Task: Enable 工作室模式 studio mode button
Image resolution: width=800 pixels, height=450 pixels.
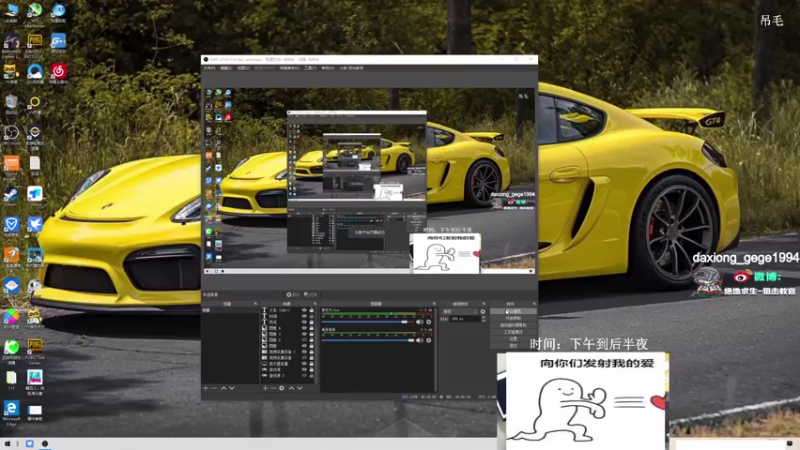Action: click(x=513, y=332)
